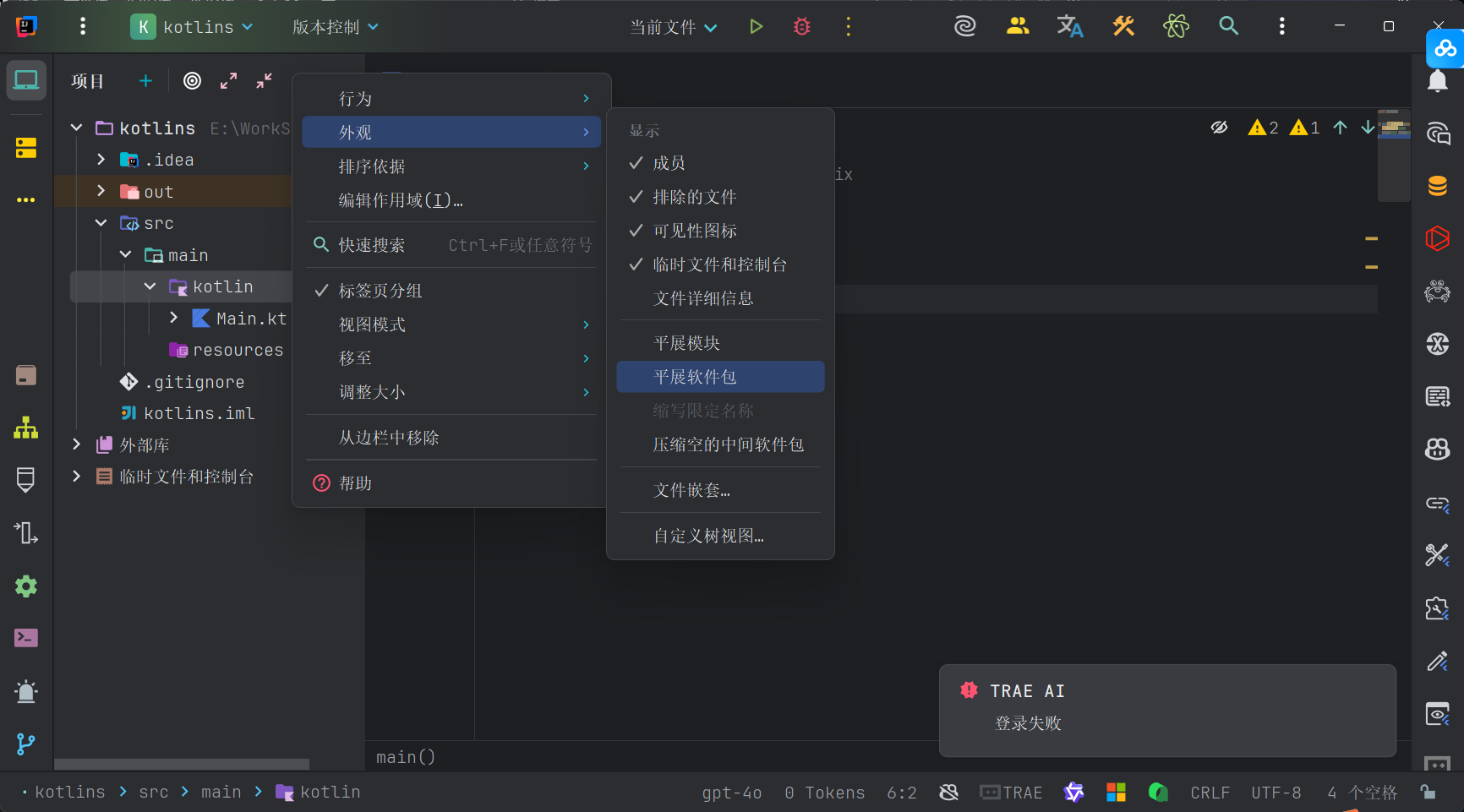Open the Database tool window icon
This screenshot has height=812, width=1464.
(x=1437, y=186)
